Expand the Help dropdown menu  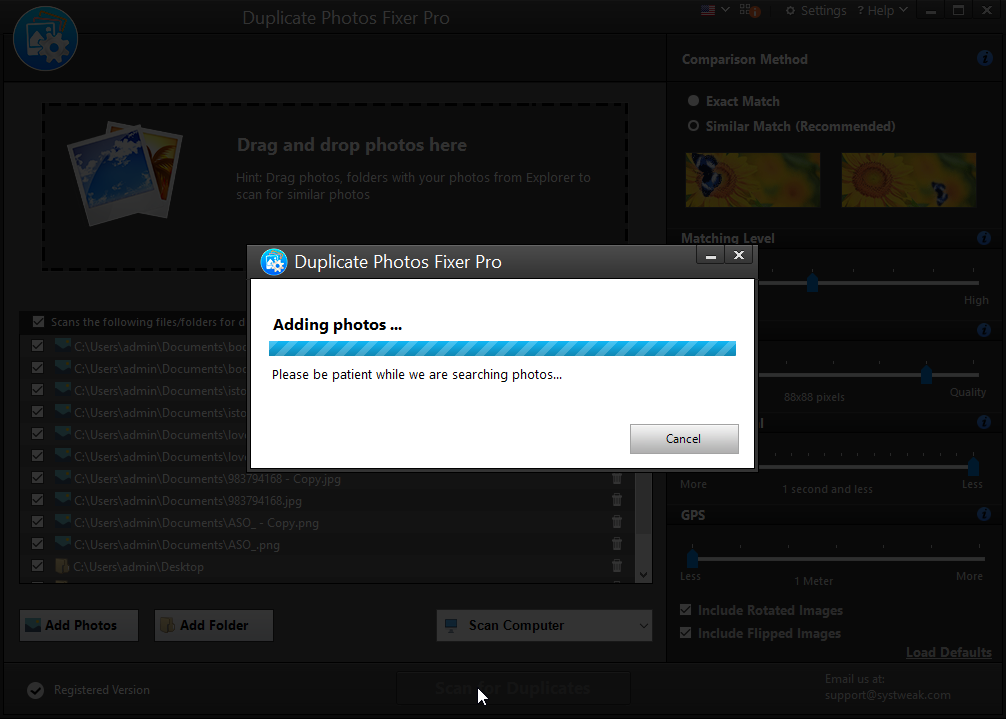tap(882, 10)
